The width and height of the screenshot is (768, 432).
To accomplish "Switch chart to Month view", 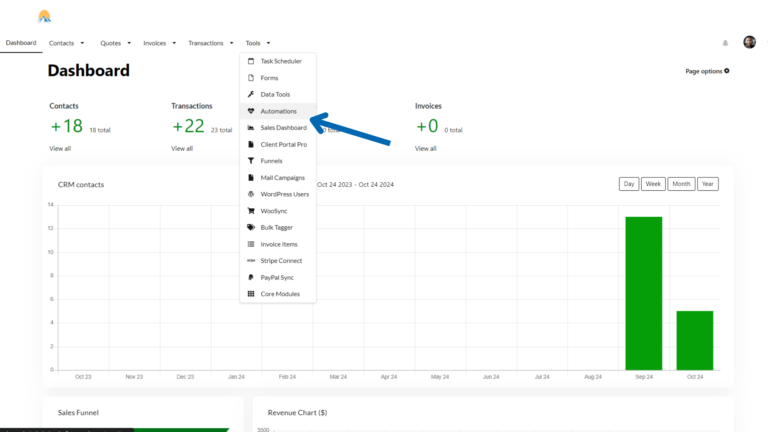I will coord(681,184).
